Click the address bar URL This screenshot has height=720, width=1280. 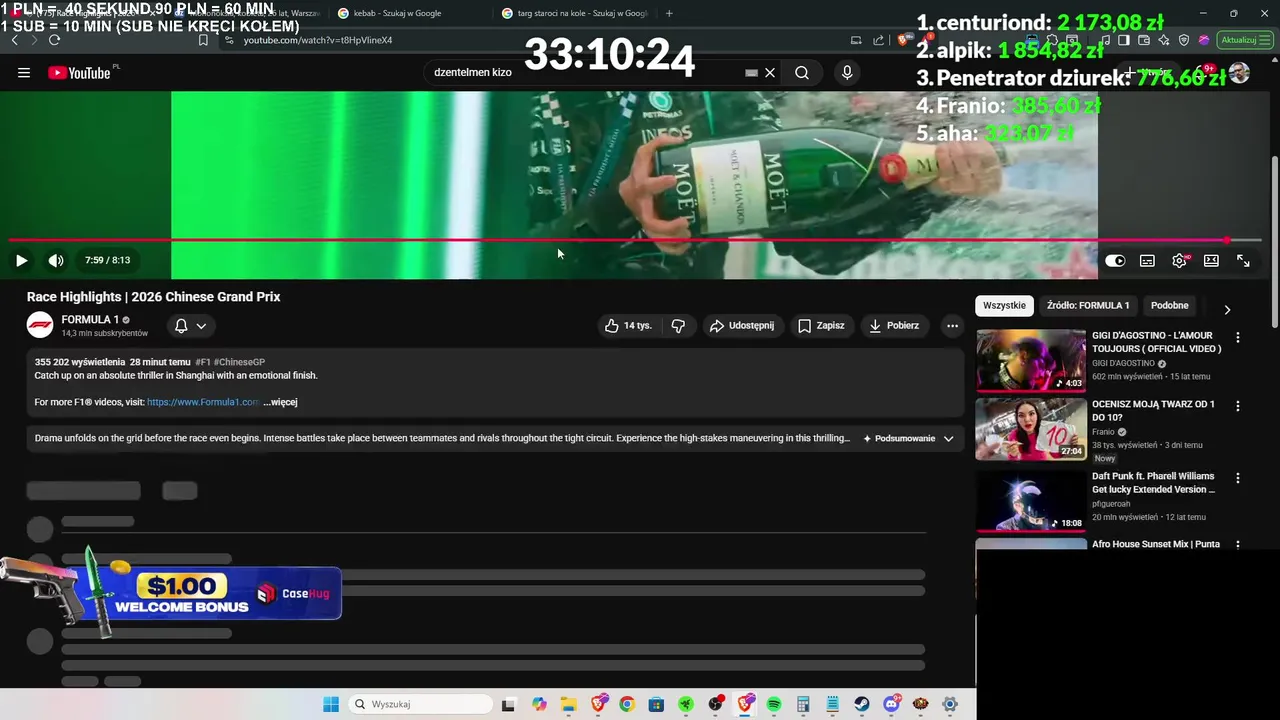[x=318, y=40]
